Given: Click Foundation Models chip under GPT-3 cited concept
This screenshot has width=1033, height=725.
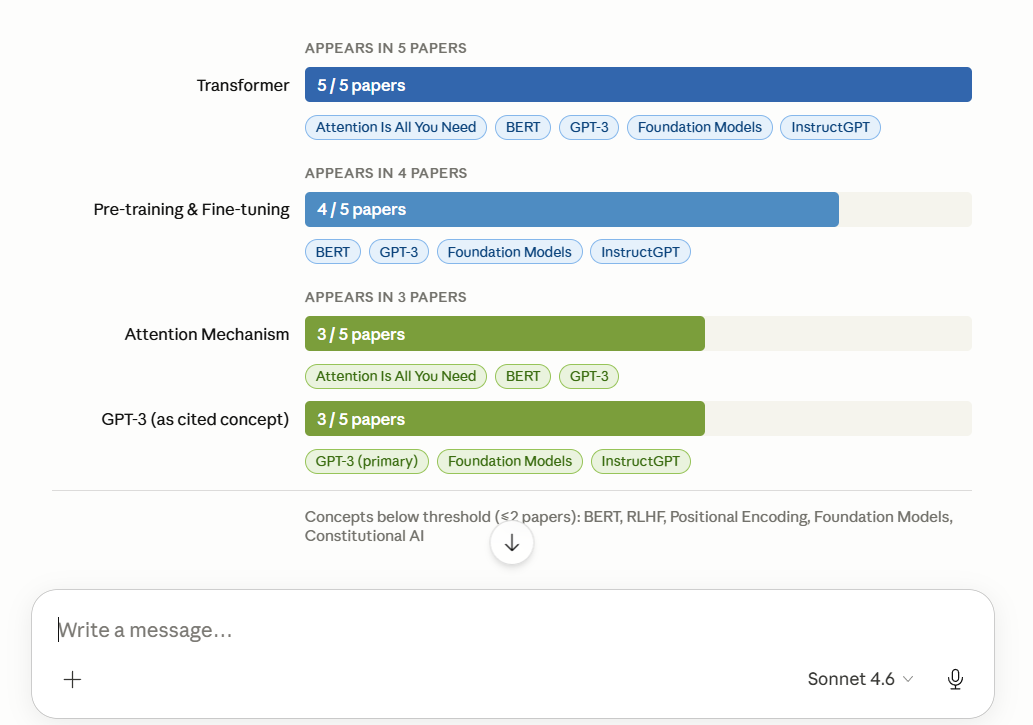Looking at the screenshot, I should (x=510, y=461).
